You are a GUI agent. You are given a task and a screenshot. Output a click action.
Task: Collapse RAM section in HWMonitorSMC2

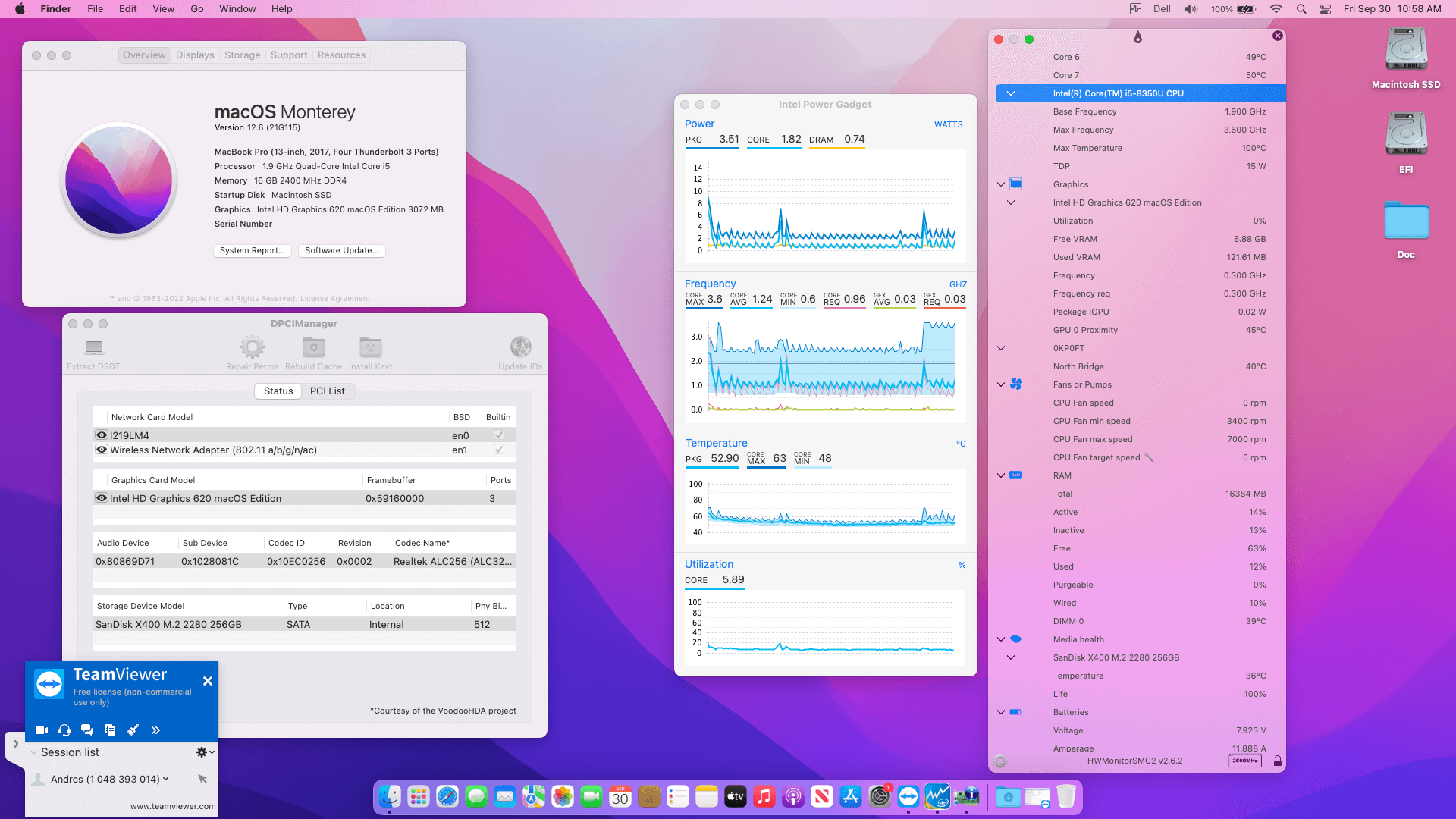coord(1001,475)
